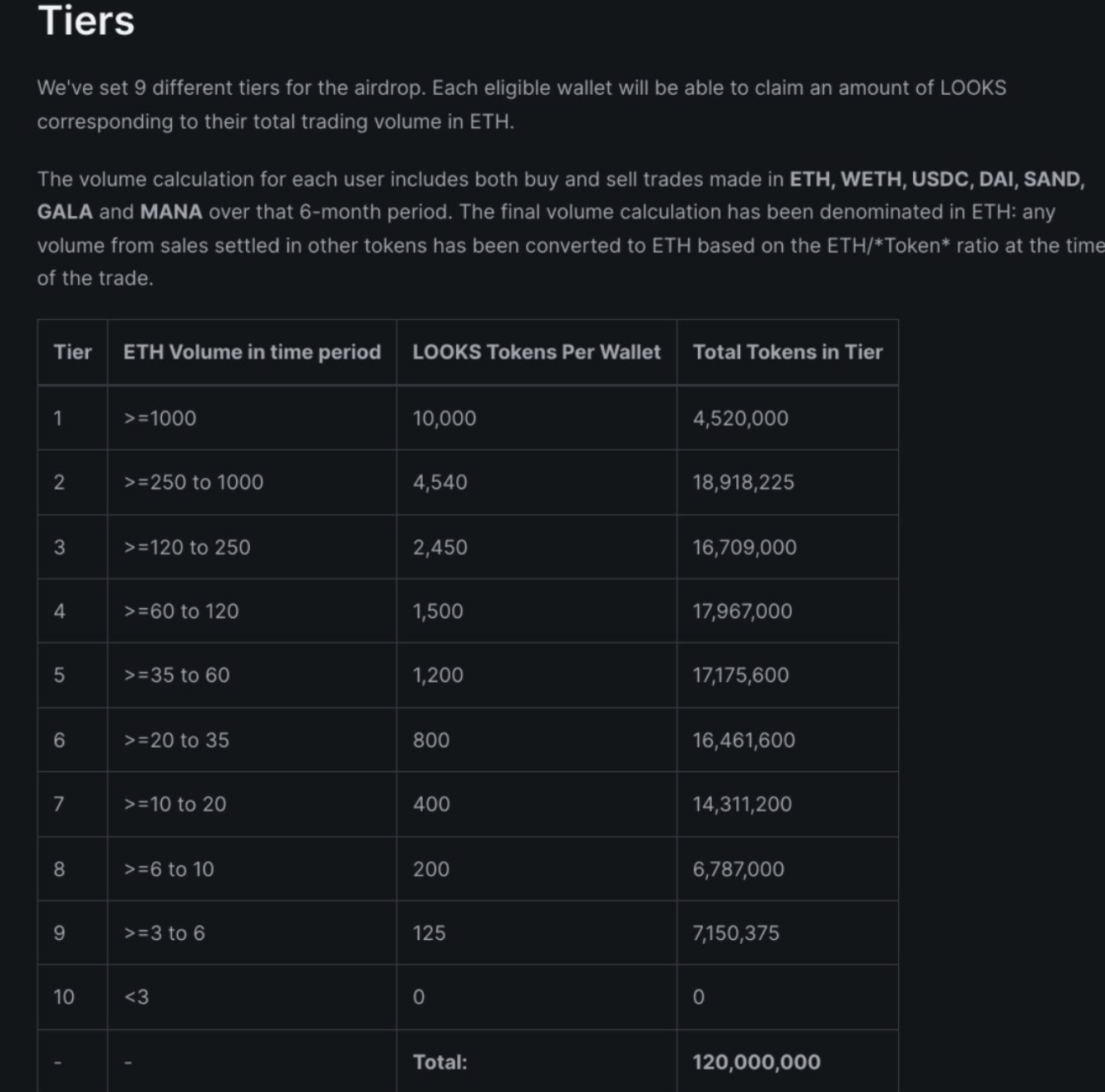
Task: Click the 18,918,225 total tokens cell
Action: click(x=743, y=483)
